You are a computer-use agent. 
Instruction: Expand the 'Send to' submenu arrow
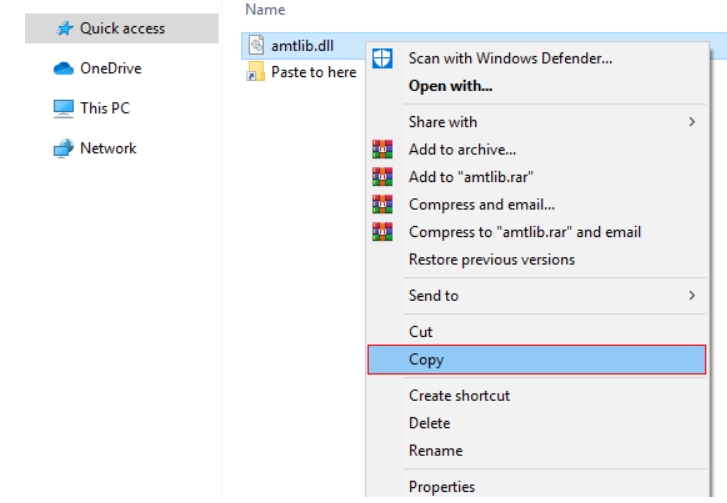tap(691, 296)
